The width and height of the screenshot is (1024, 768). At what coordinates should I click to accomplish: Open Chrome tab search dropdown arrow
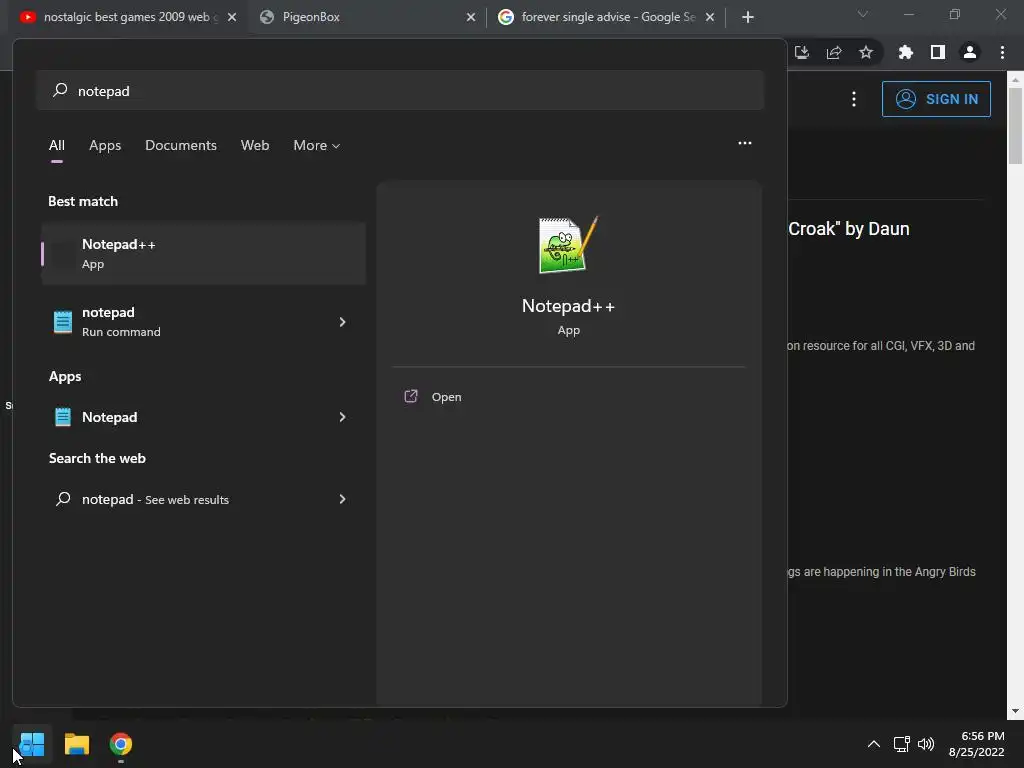click(863, 14)
